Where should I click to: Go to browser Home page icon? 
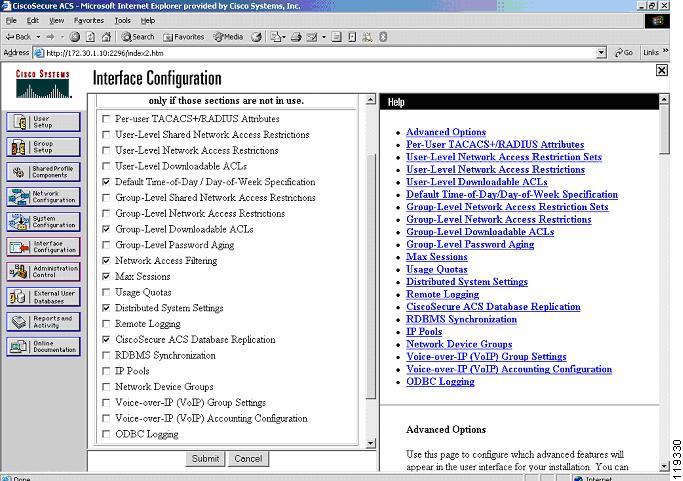(106, 37)
